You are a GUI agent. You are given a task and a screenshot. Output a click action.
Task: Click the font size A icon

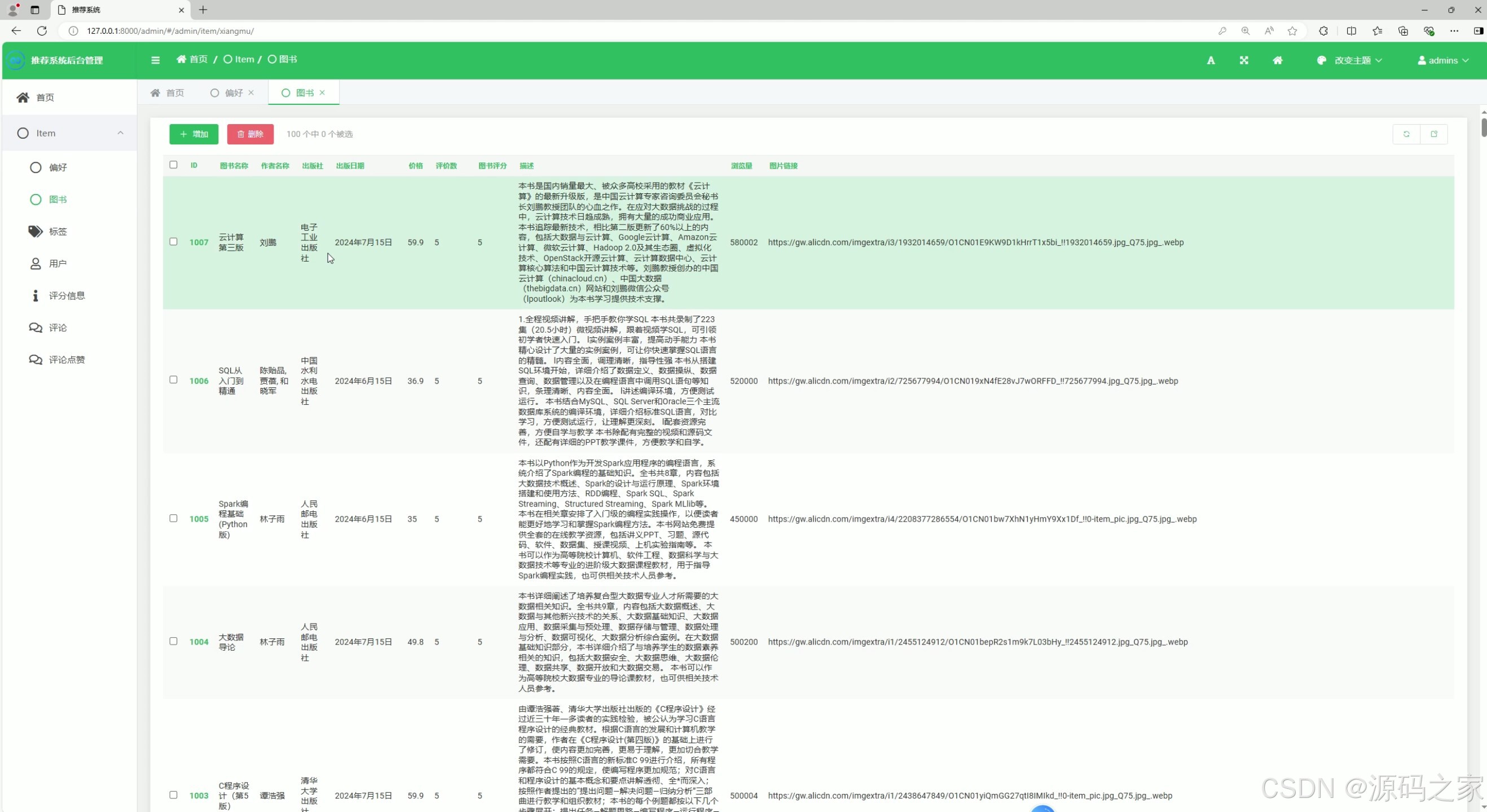click(1211, 60)
